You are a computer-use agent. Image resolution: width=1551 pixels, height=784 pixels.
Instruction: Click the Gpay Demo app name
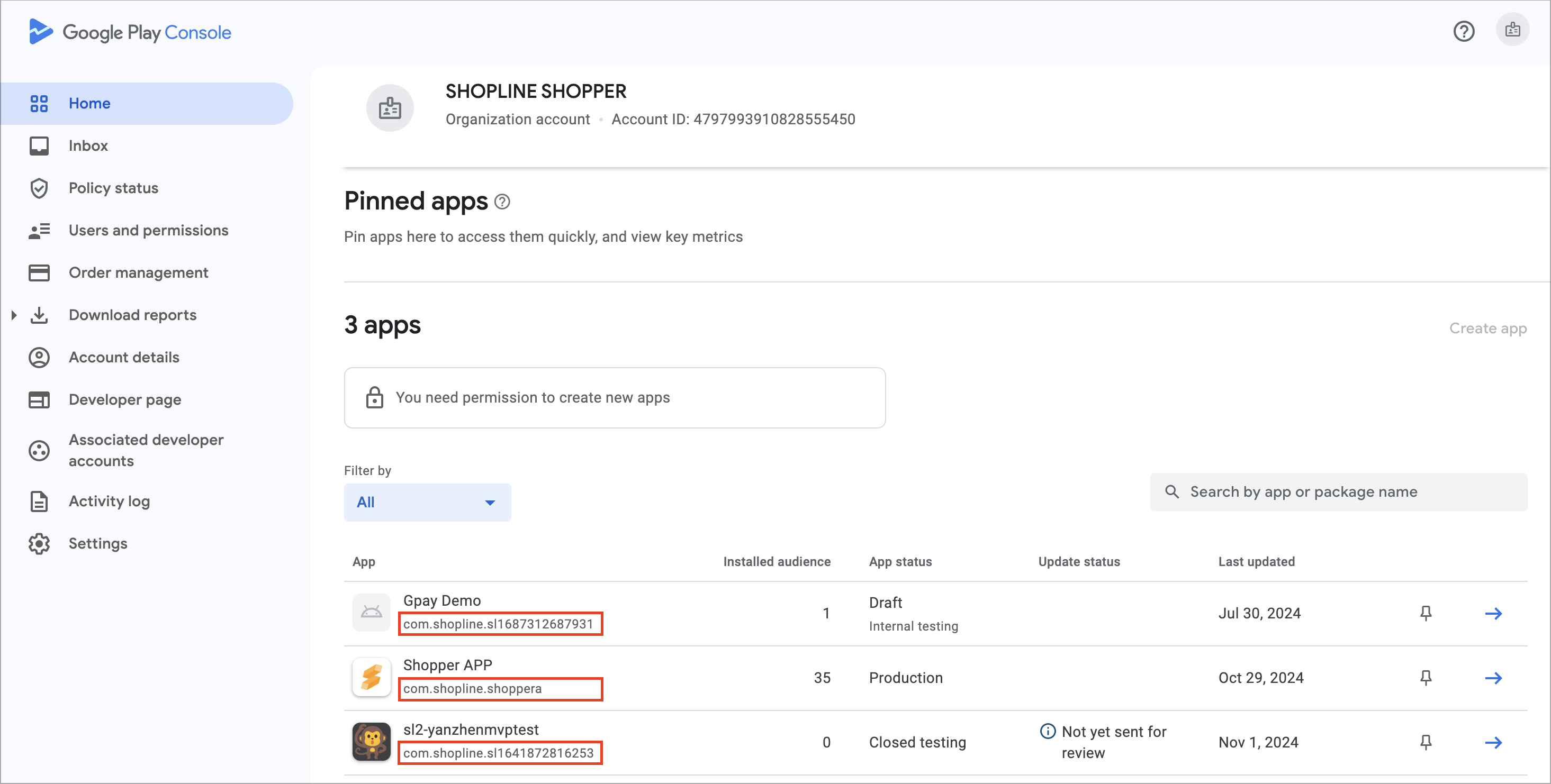442,600
